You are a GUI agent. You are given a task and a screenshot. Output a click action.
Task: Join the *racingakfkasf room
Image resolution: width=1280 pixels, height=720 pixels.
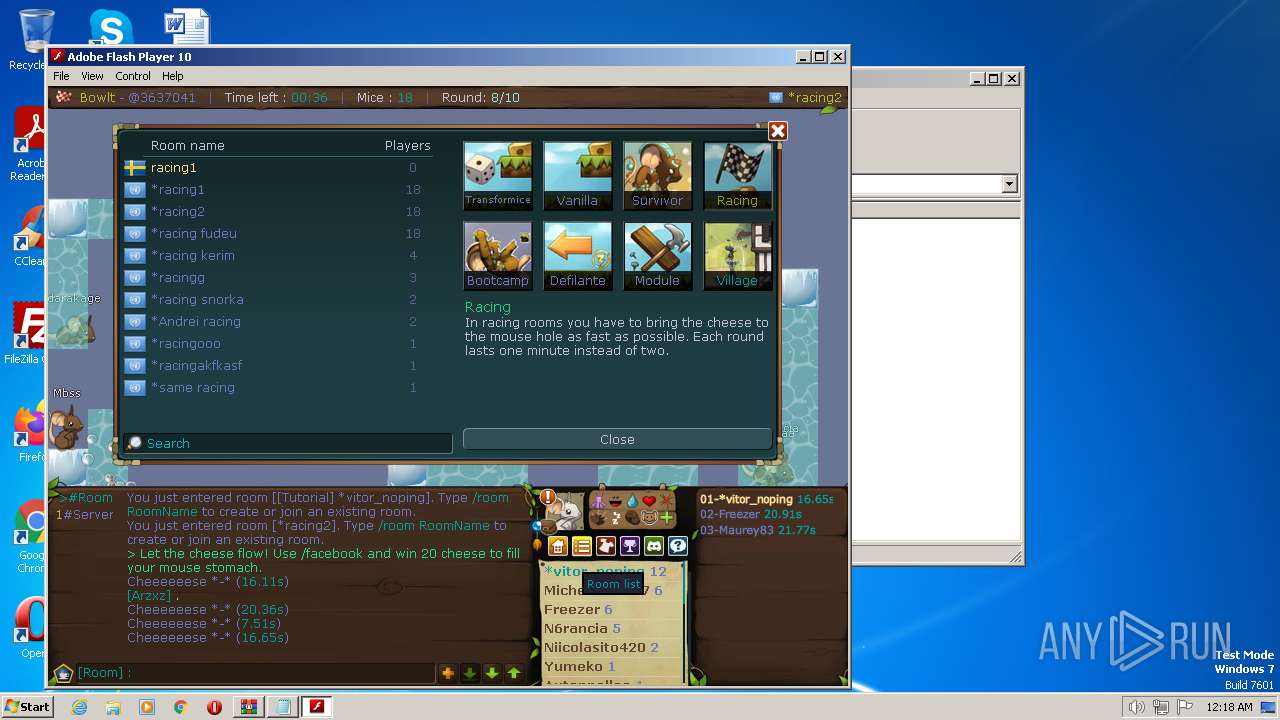pos(277,365)
